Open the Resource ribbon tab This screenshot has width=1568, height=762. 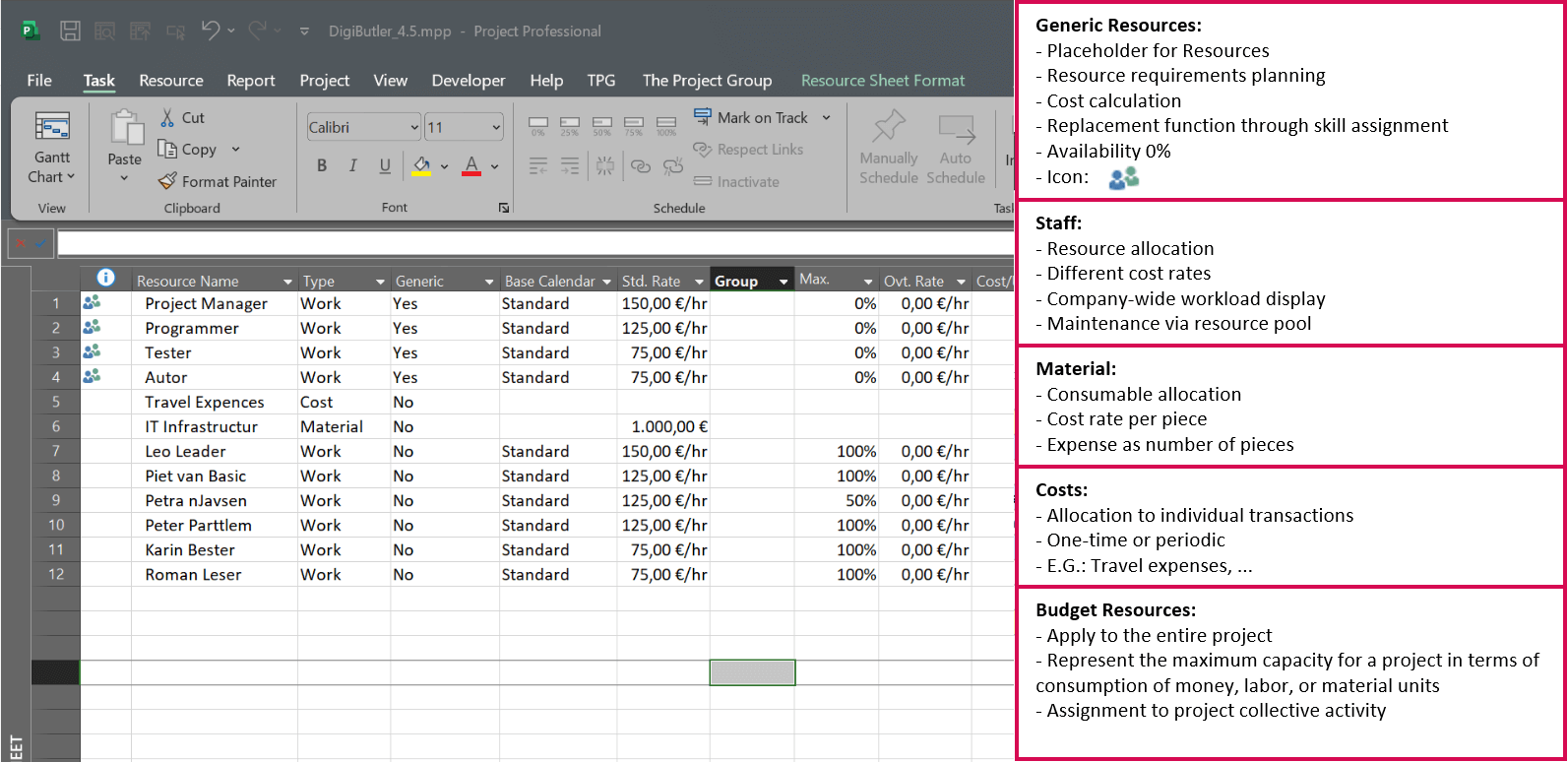pyautogui.click(x=171, y=81)
